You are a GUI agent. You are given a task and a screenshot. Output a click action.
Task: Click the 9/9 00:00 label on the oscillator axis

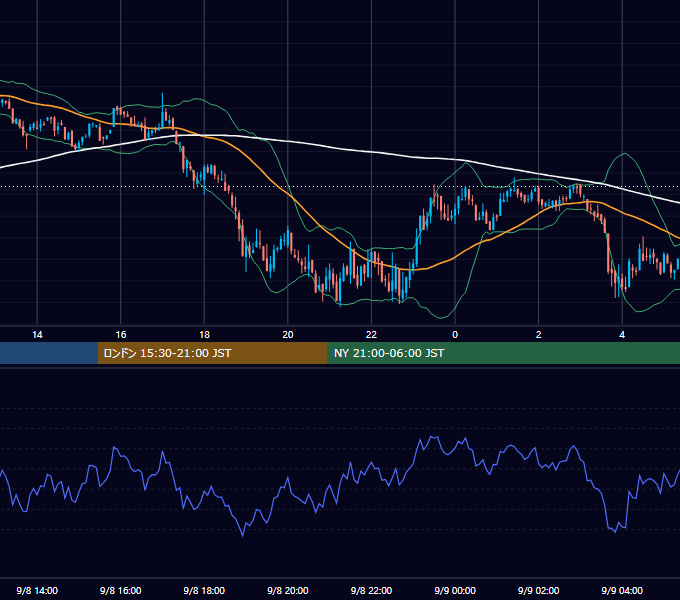[455, 590]
